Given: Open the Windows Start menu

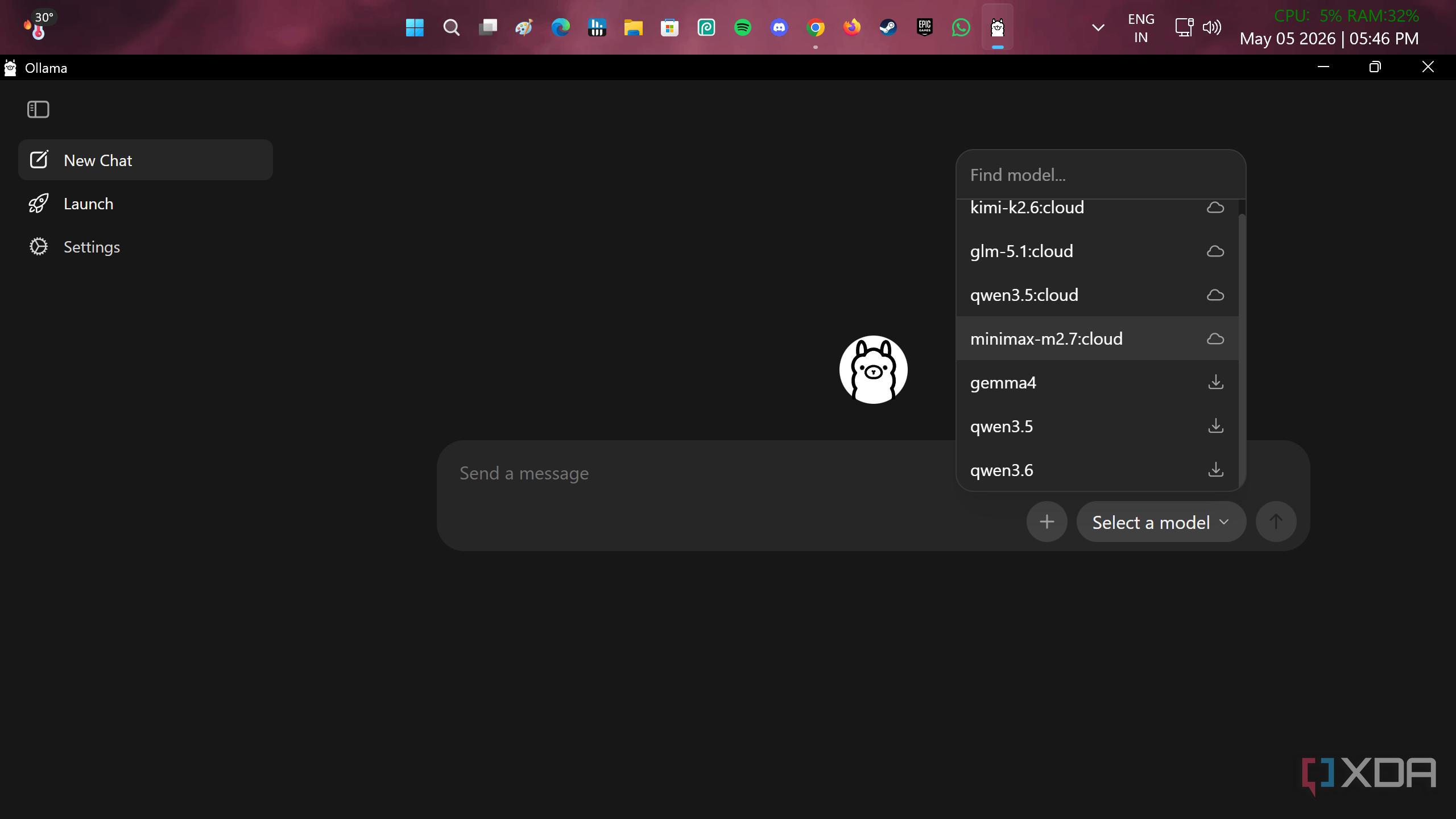Looking at the screenshot, I should (415, 27).
